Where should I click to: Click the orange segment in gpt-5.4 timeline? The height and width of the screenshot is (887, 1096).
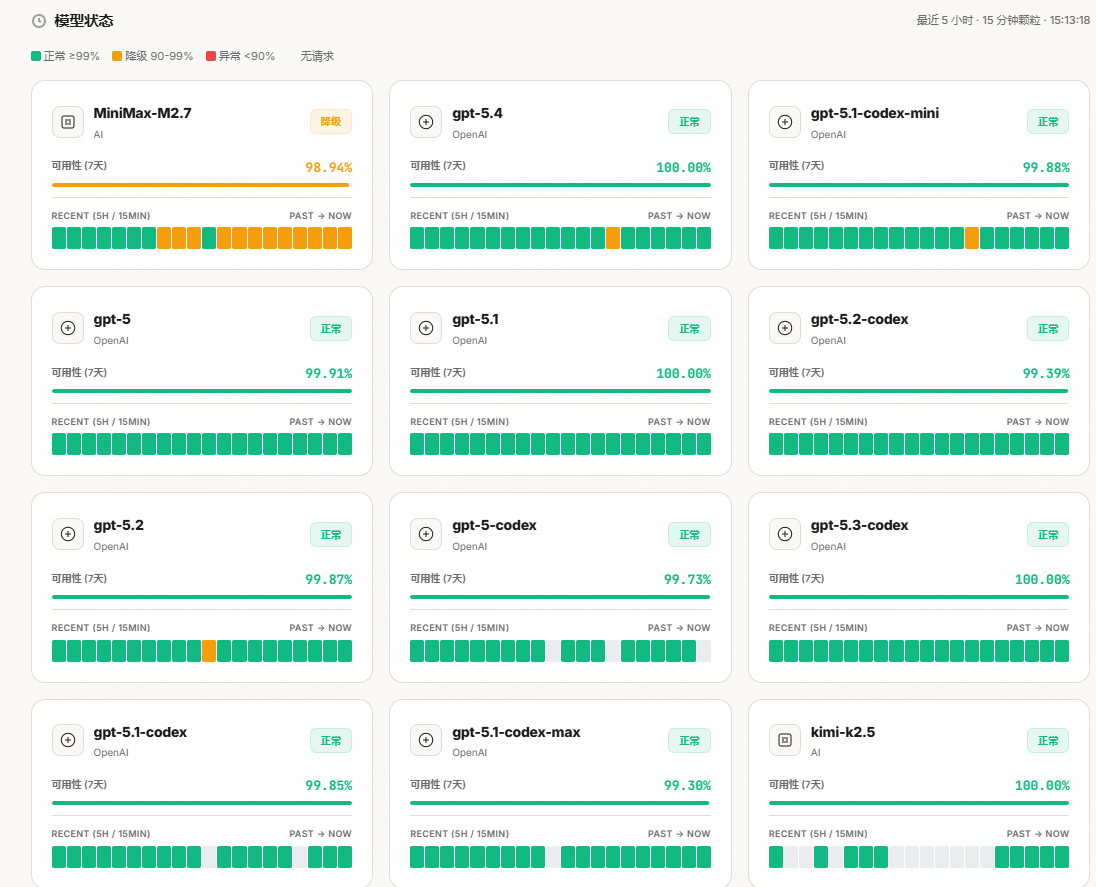coord(613,238)
